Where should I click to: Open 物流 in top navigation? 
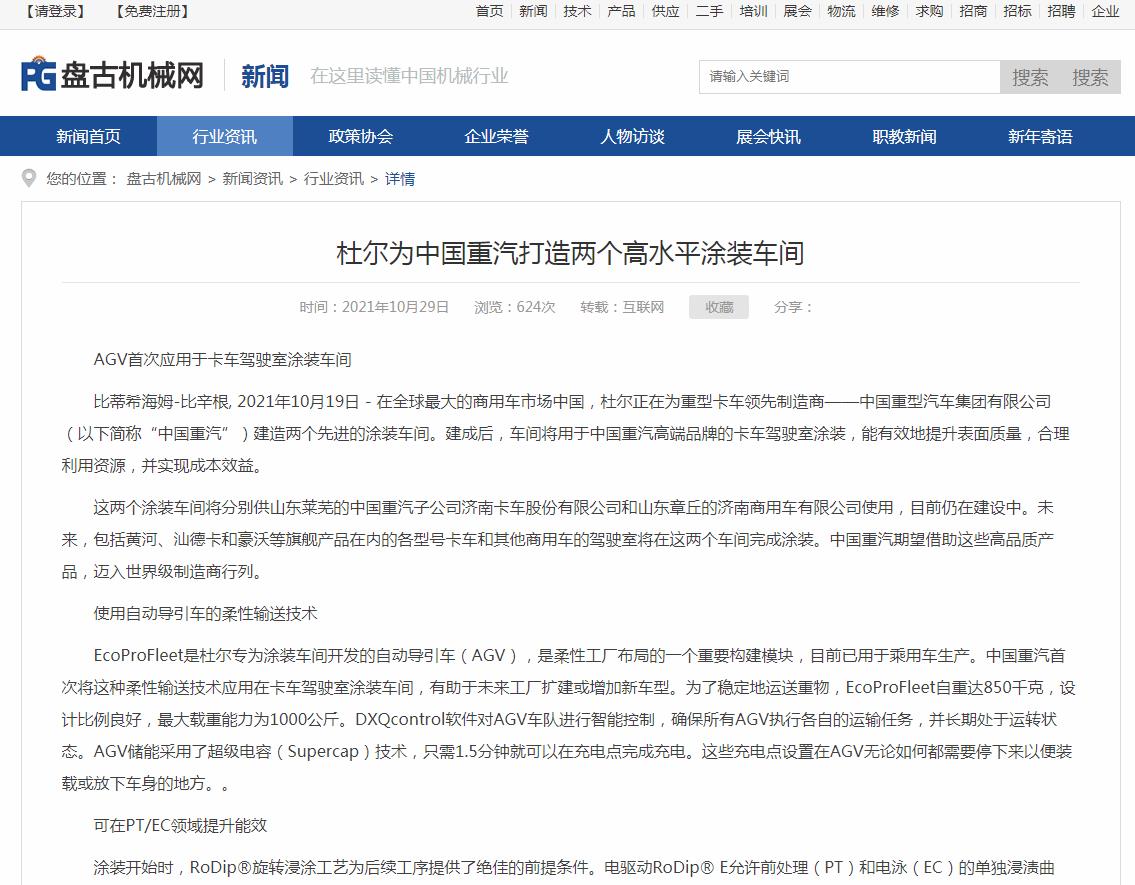pos(841,12)
